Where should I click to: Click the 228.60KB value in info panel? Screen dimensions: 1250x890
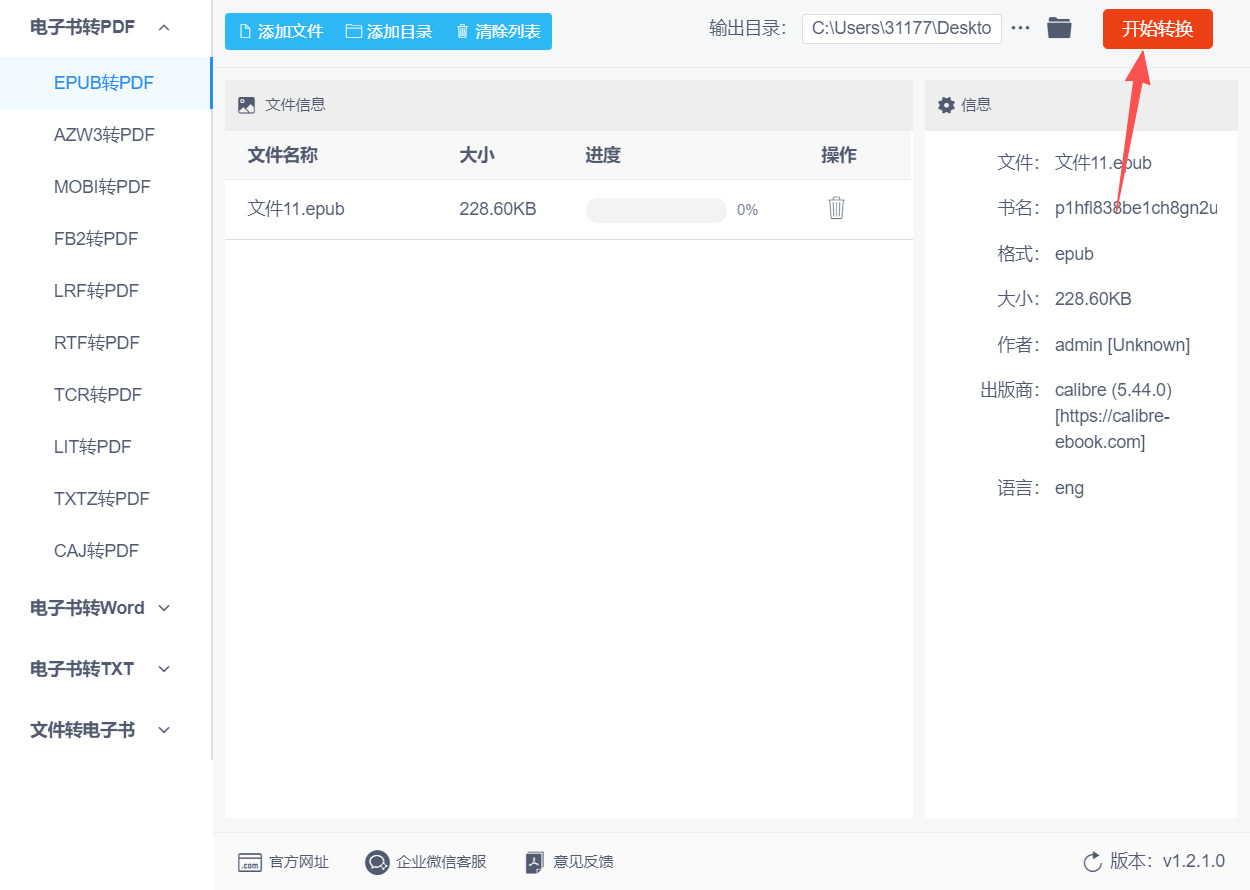[1093, 299]
